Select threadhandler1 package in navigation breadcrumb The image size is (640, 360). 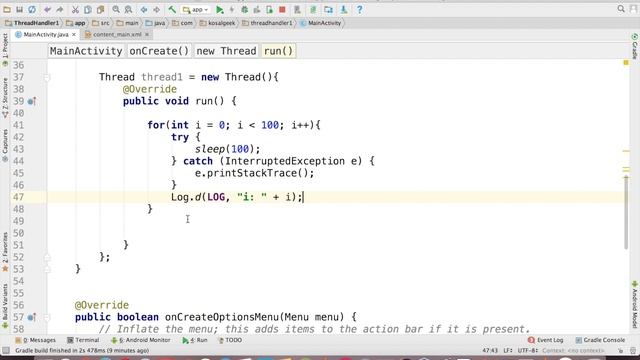[x=268, y=23]
